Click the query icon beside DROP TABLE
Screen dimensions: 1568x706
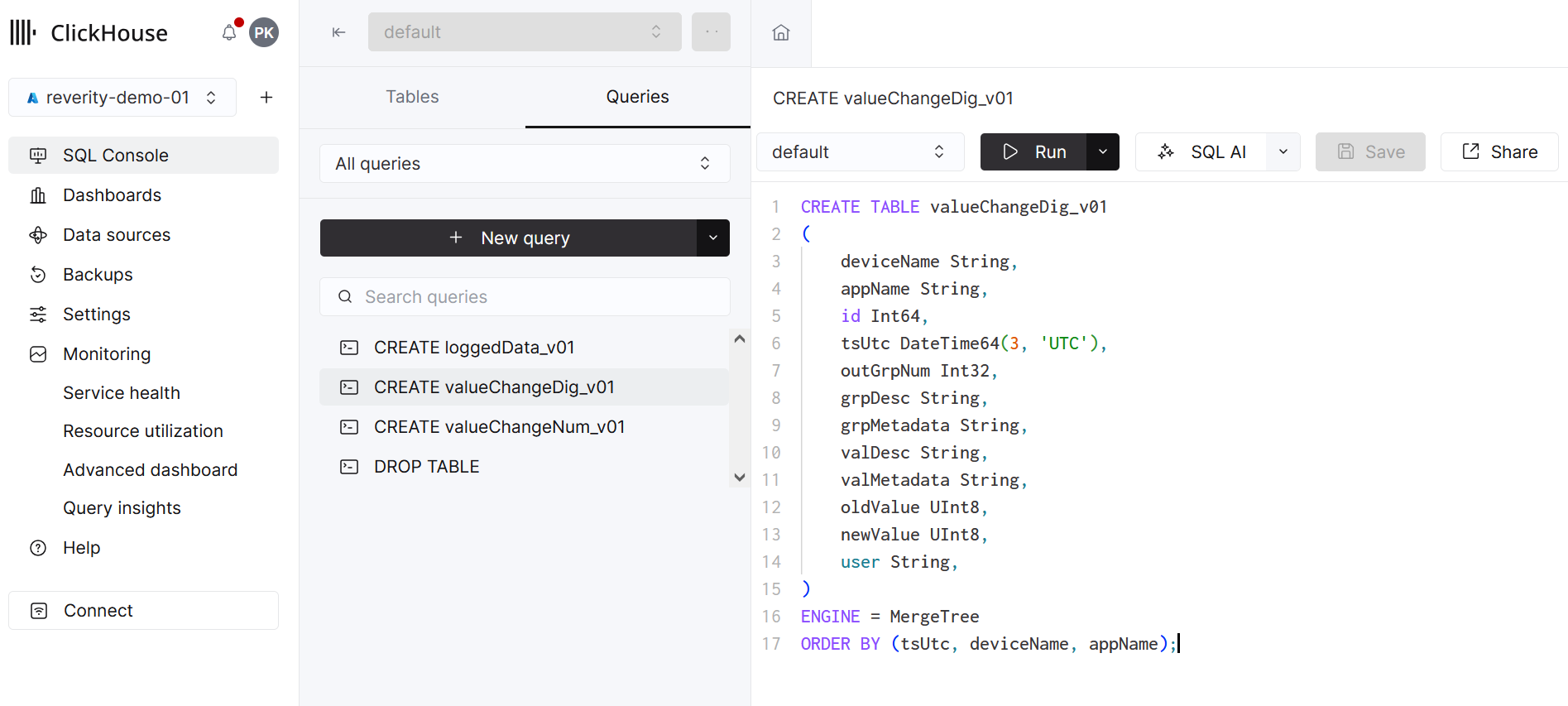point(349,467)
